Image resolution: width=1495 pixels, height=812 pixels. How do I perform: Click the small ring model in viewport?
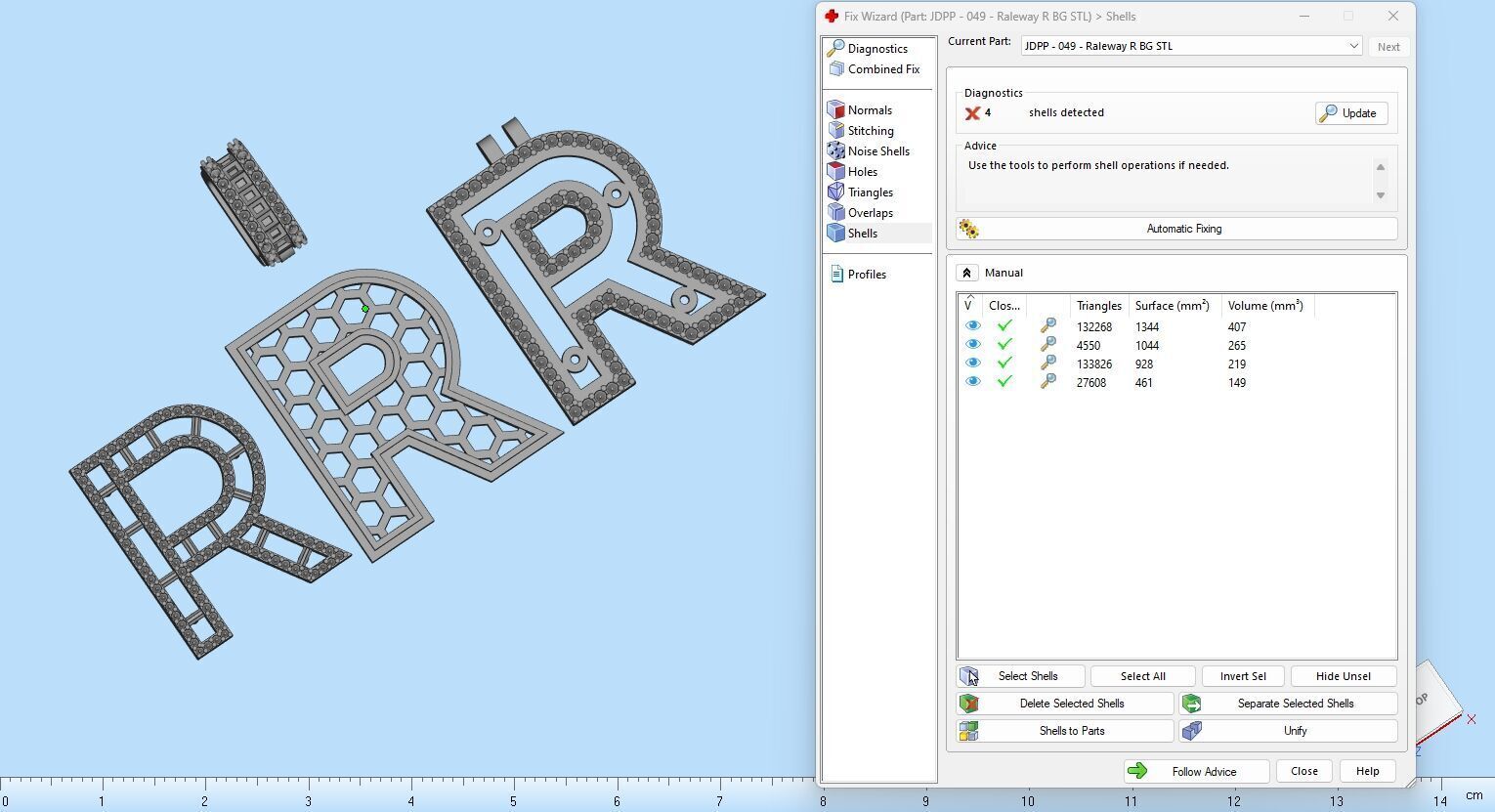(253, 203)
